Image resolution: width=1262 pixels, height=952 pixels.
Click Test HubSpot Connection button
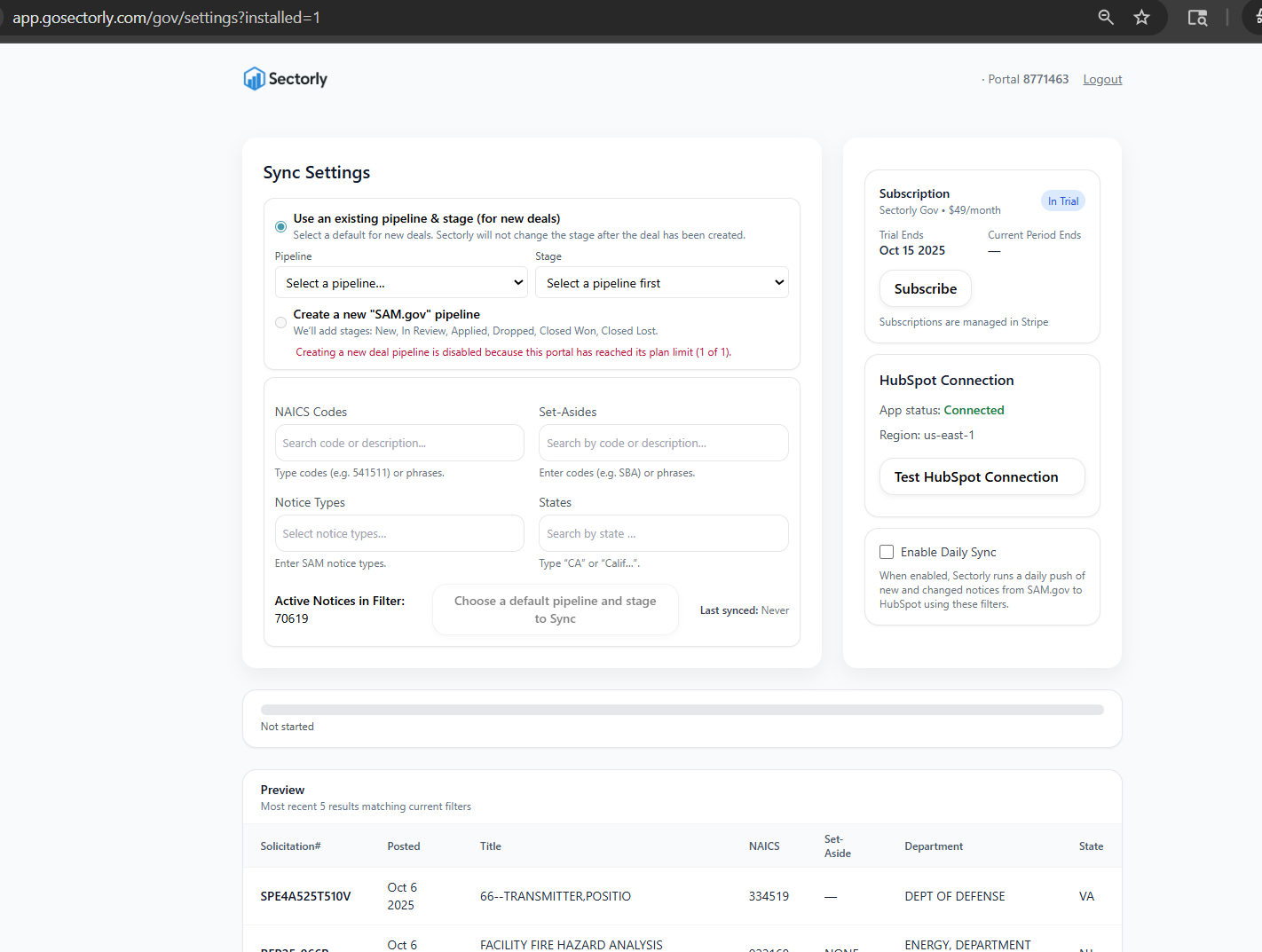tap(982, 476)
